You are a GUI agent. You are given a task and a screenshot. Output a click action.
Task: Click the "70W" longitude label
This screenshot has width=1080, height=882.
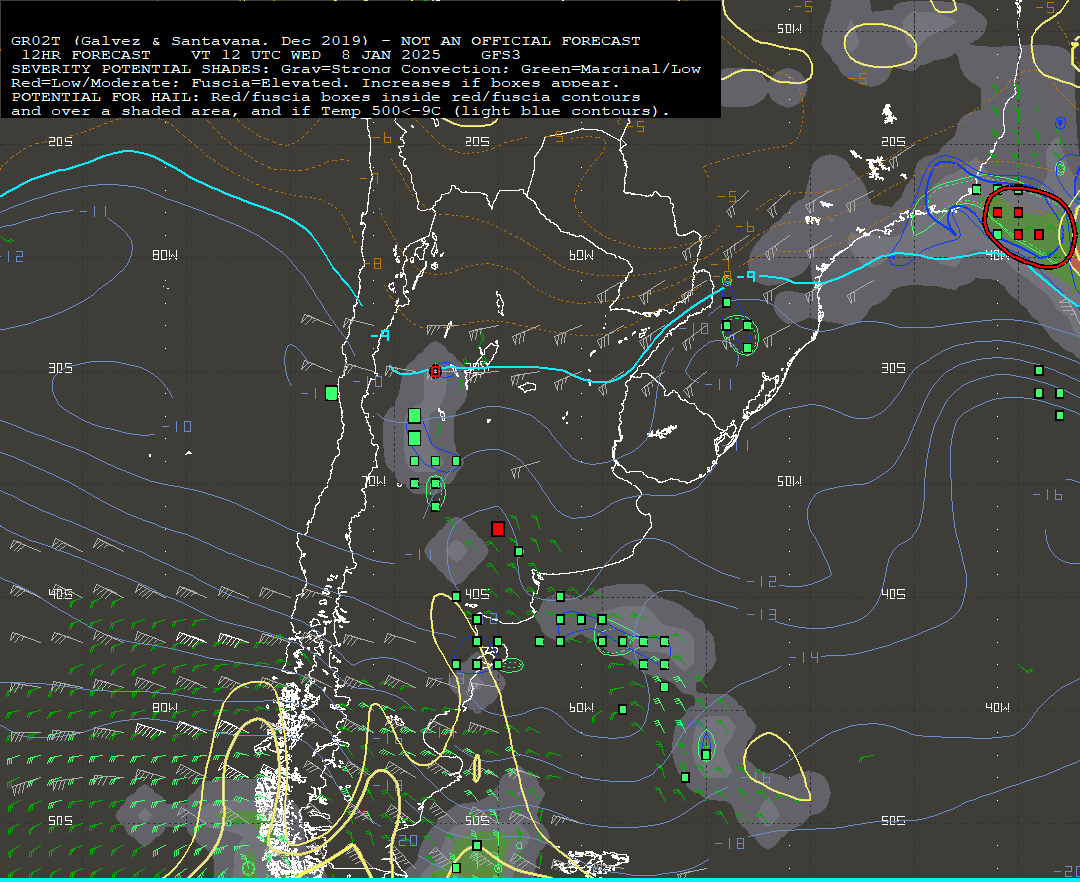374,481
